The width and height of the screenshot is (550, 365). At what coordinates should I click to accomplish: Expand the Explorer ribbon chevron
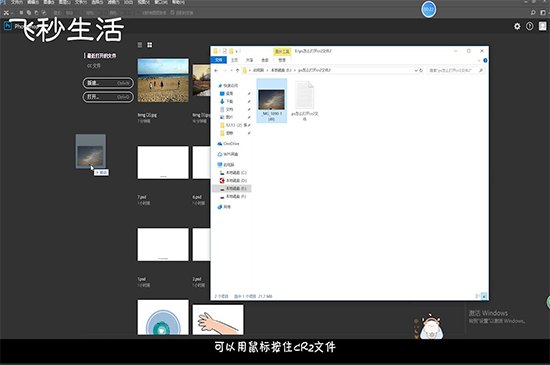(x=479, y=60)
